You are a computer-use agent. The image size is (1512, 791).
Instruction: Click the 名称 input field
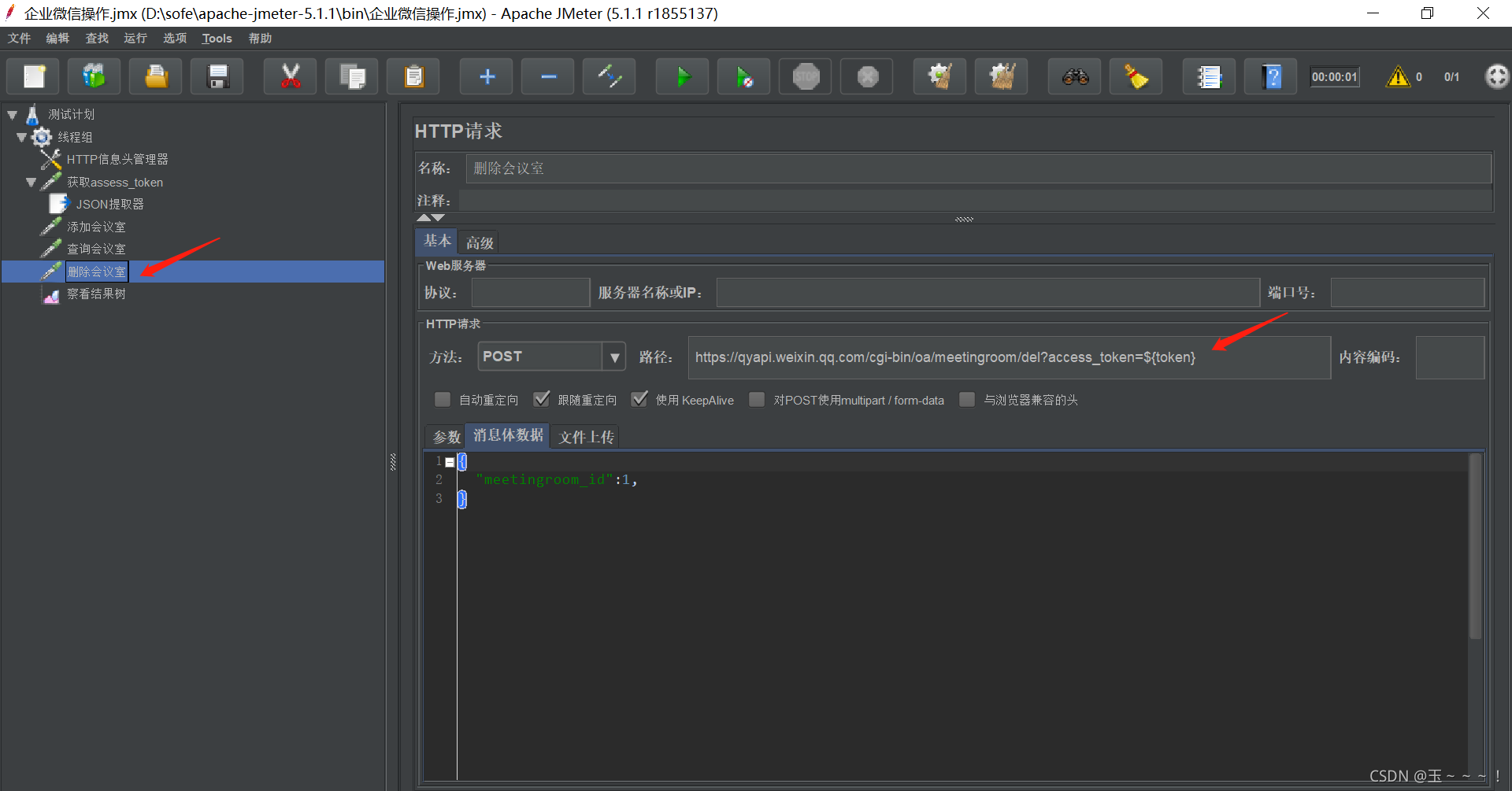point(979,168)
